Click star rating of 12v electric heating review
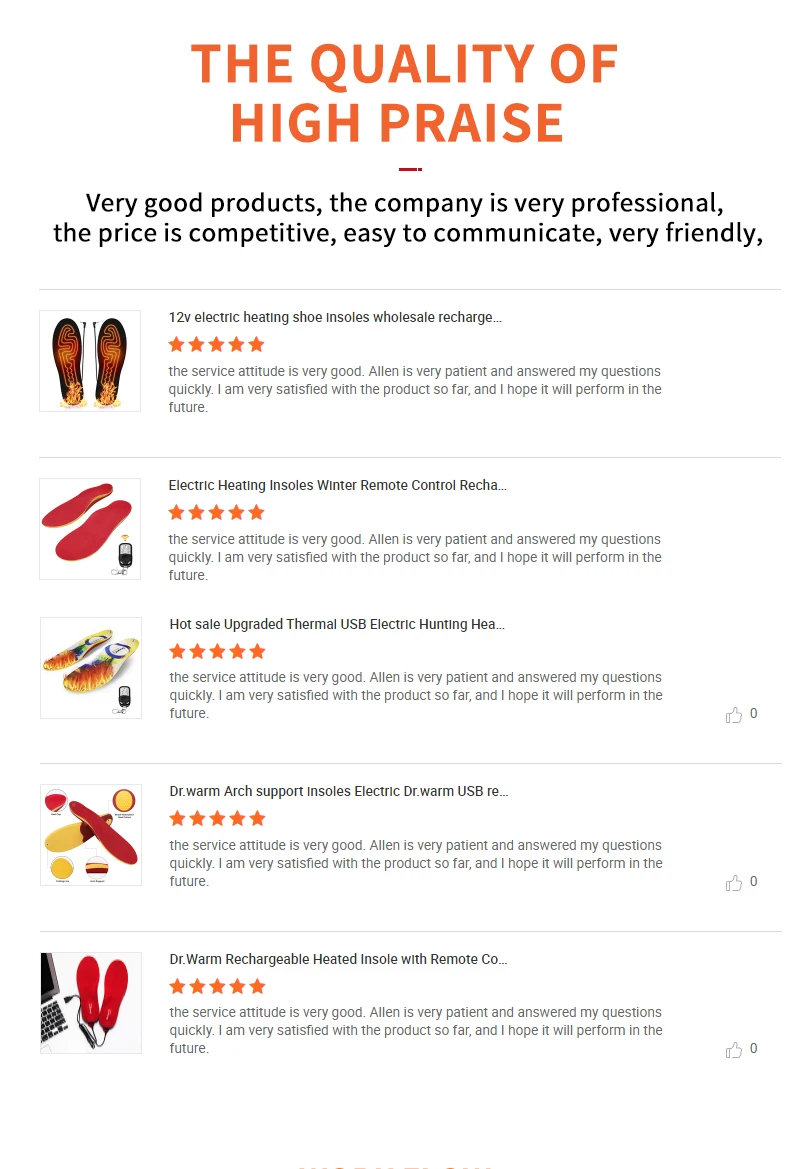This screenshot has height=1169, width=790. [x=216, y=345]
